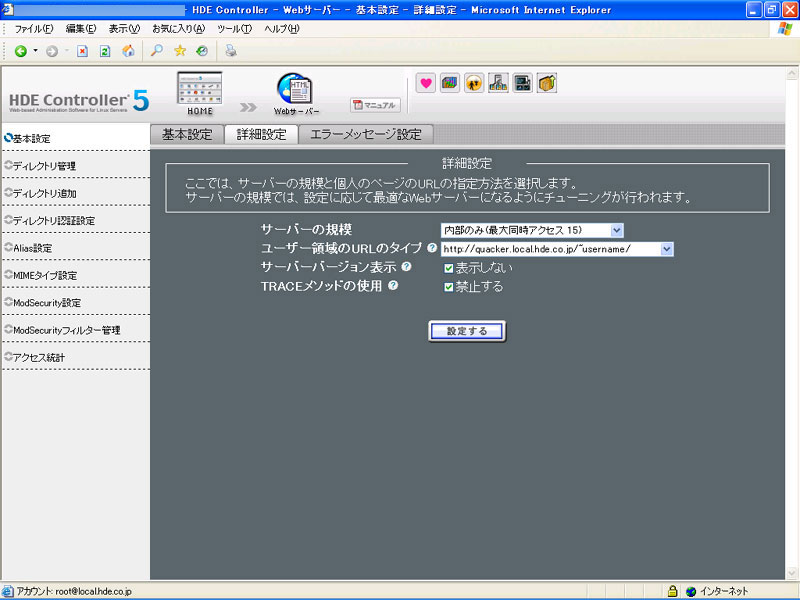Click the Refresh page icon
The image size is (800, 600).
click(x=105, y=51)
